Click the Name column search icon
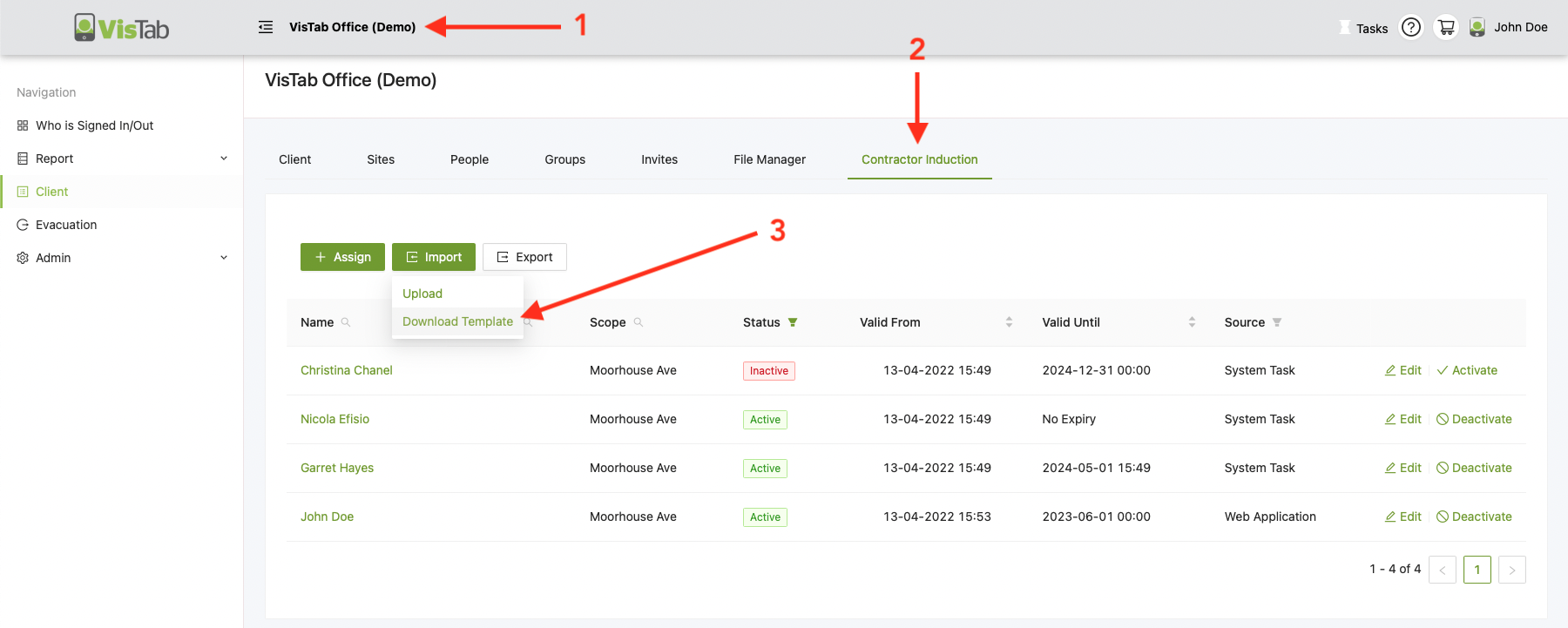1568x628 pixels. pos(346,322)
